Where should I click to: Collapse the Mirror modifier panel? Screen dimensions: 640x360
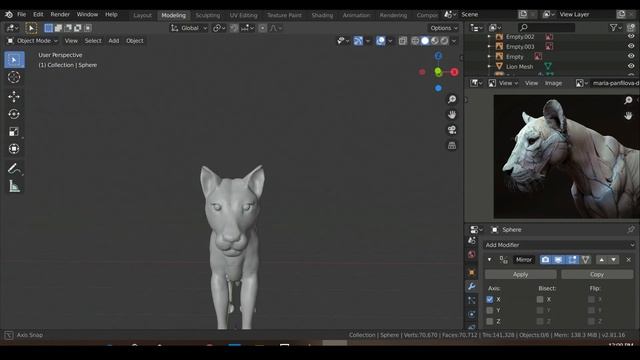point(489,260)
